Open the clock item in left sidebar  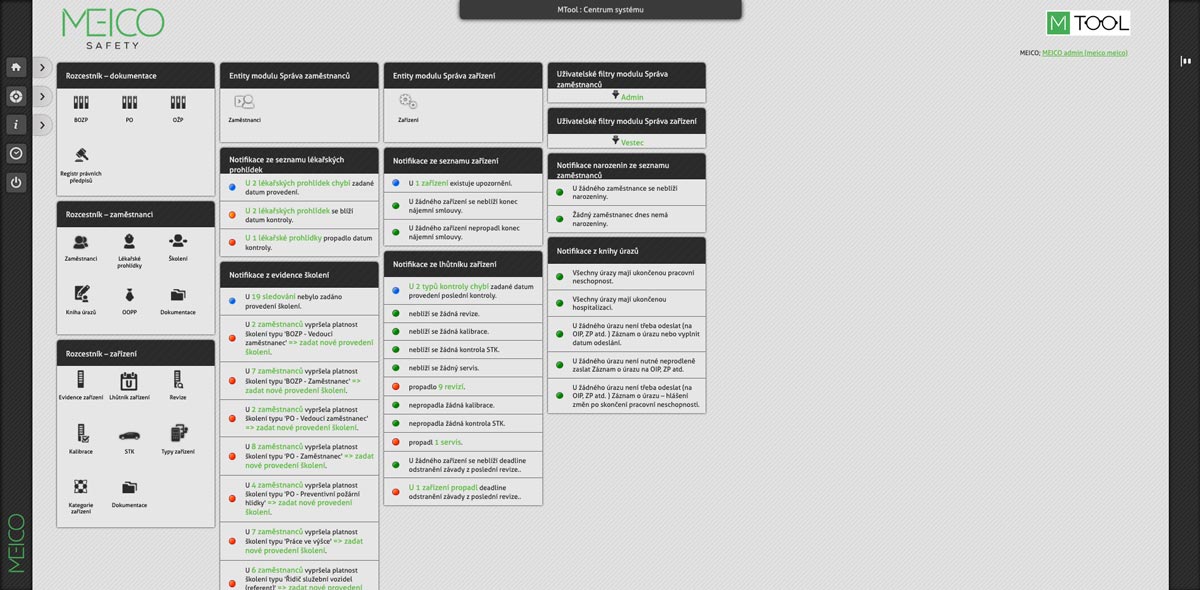coord(16,153)
